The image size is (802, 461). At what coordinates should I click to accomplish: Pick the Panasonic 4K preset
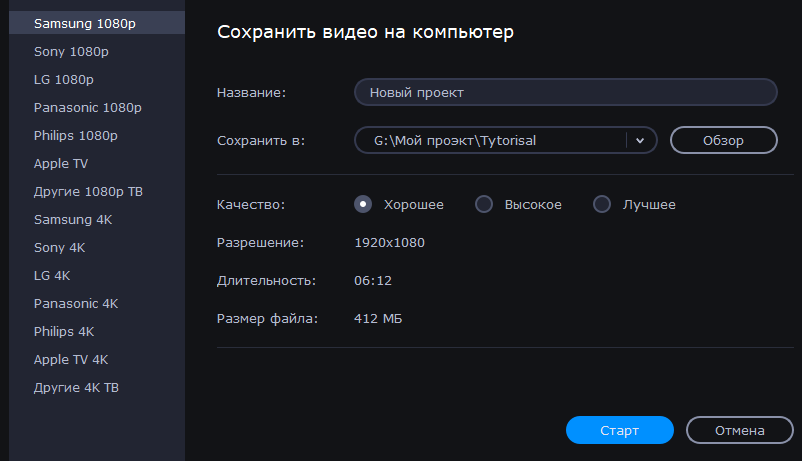pos(76,303)
